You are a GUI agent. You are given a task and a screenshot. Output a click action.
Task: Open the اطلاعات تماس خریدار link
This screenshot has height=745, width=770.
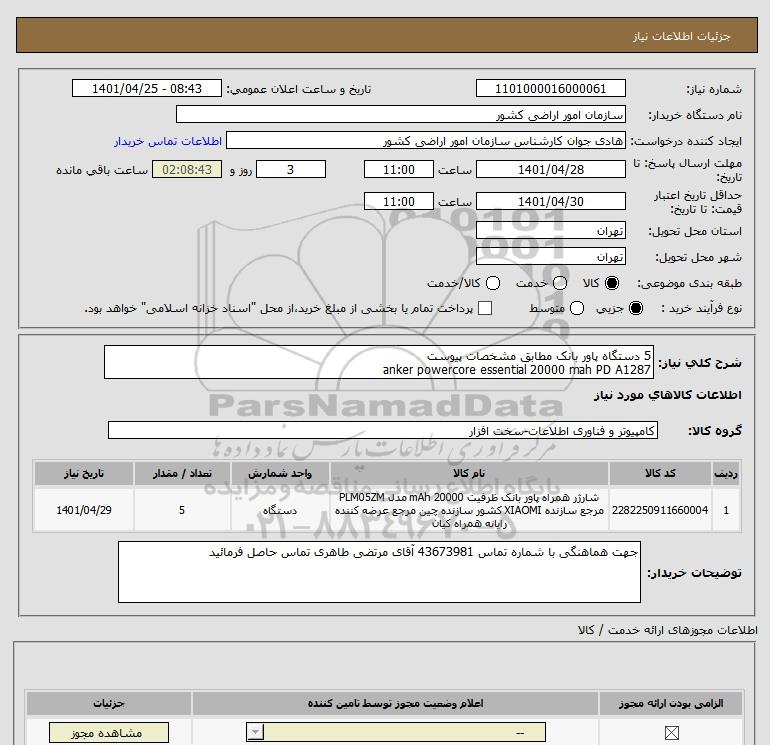click(x=168, y=141)
